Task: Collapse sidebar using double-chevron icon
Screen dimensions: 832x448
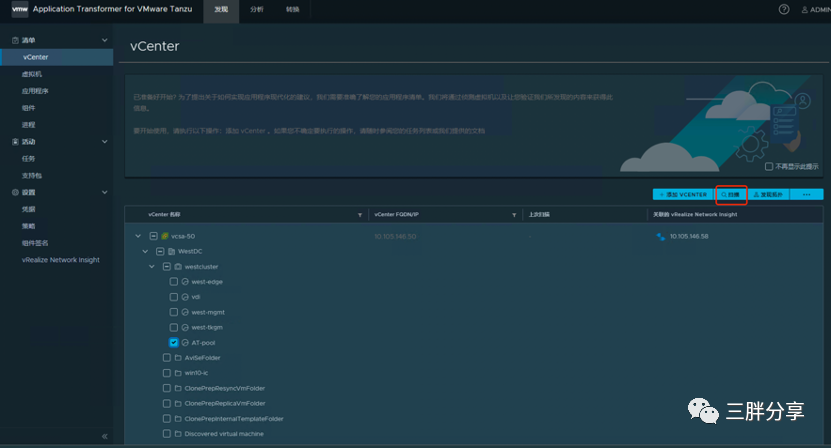Action: coord(105,436)
